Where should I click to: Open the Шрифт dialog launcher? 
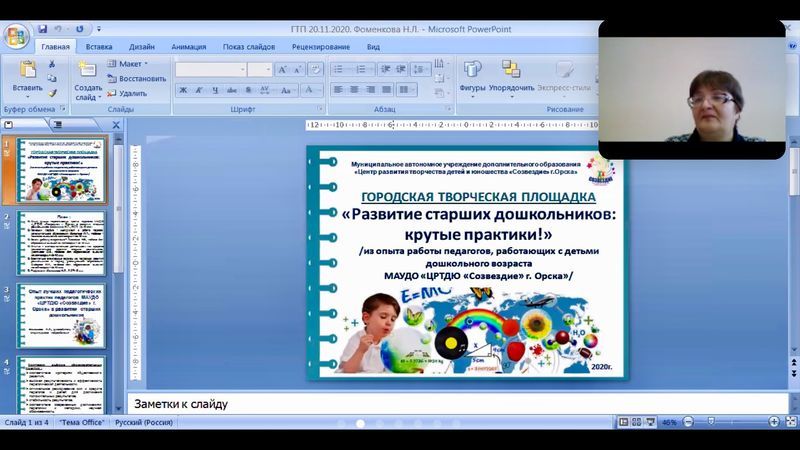coord(320,109)
